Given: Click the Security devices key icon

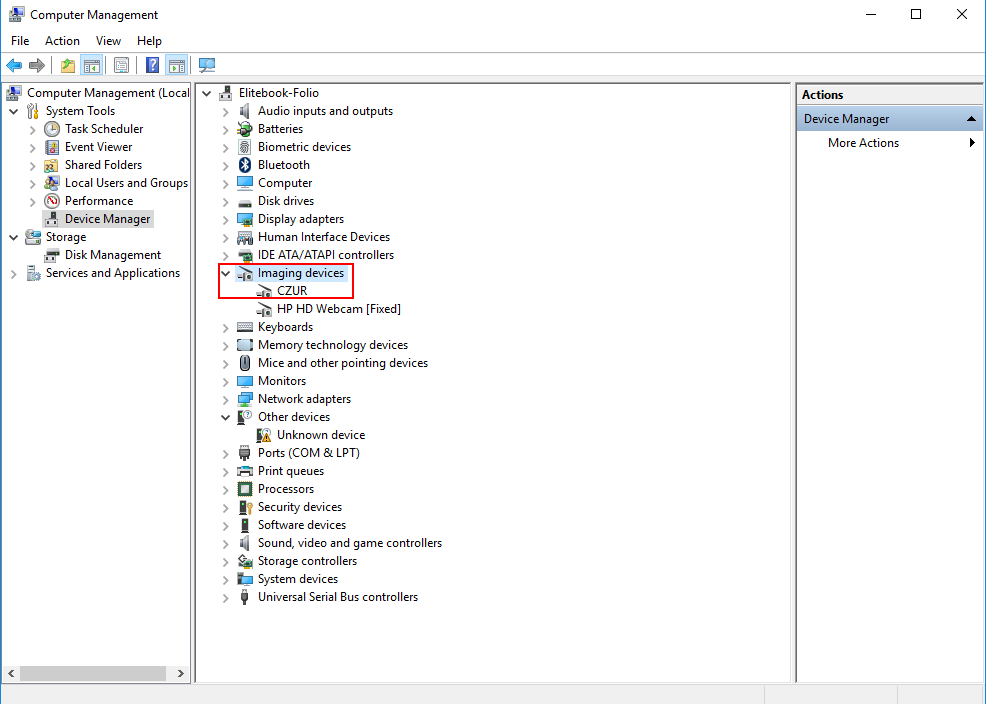Looking at the screenshot, I should [245, 507].
